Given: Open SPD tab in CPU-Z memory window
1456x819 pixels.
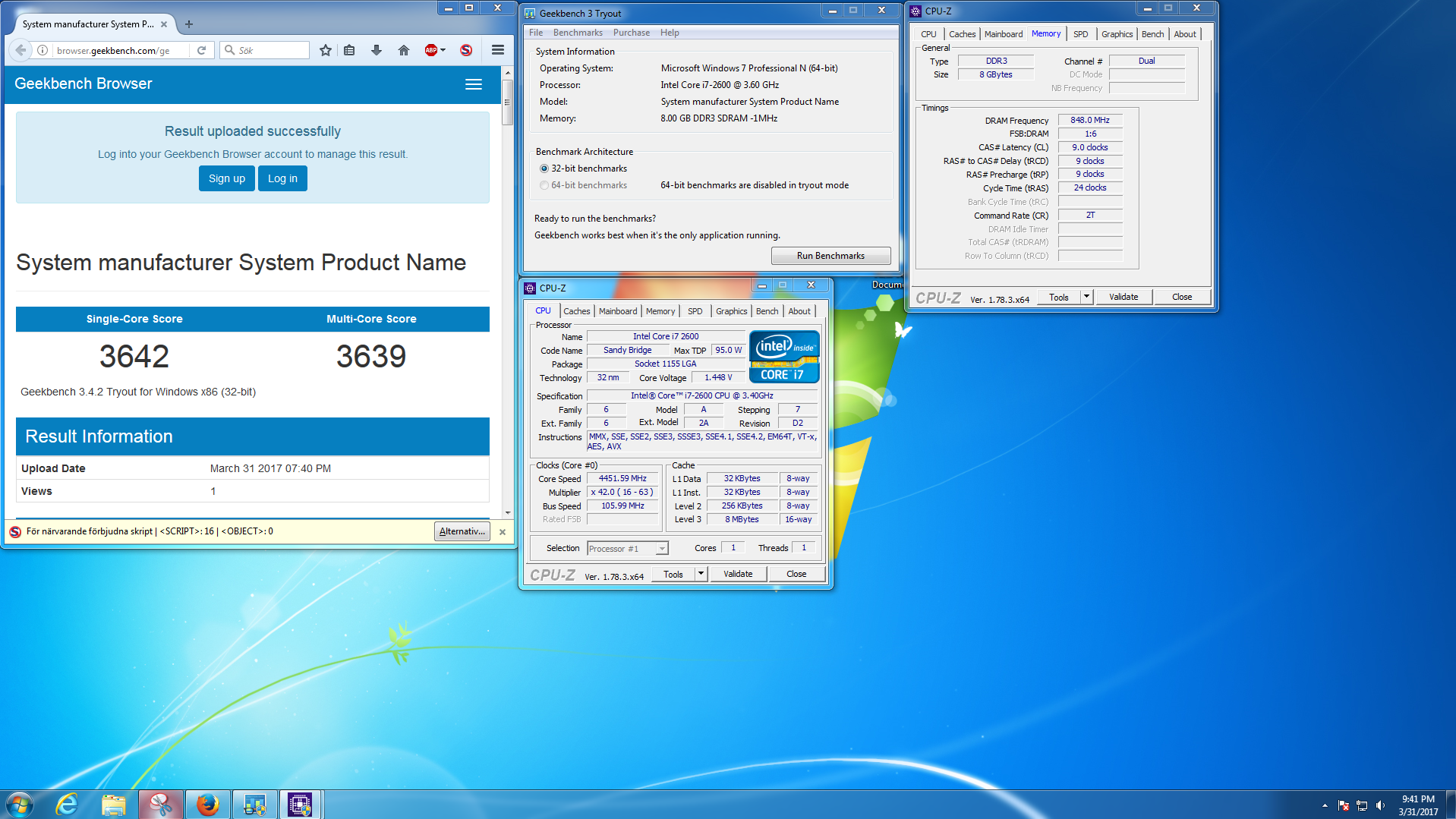Looking at the screenshot, I should (1081, 34).
